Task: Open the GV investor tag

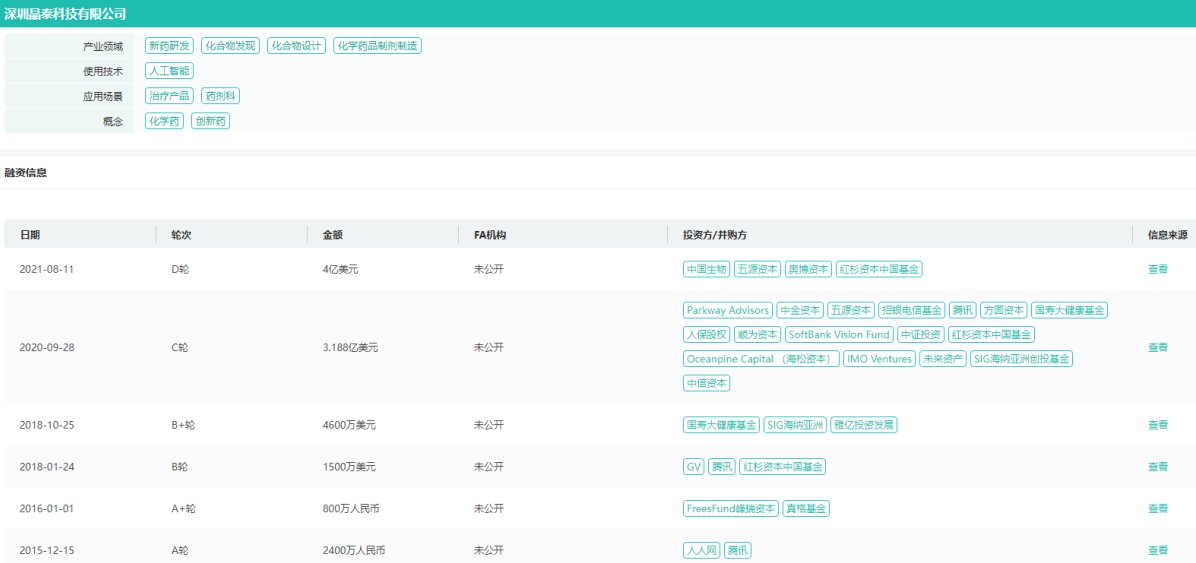Action: (694, 467)
